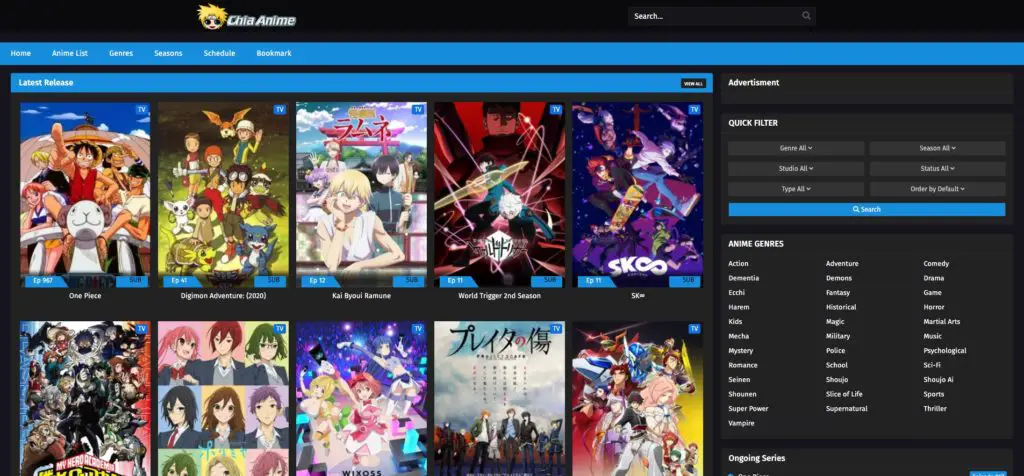Viewport: 1024px width, 476px height.
Task: Open Bookmark in the navigation bar
Action: point(274,54)
